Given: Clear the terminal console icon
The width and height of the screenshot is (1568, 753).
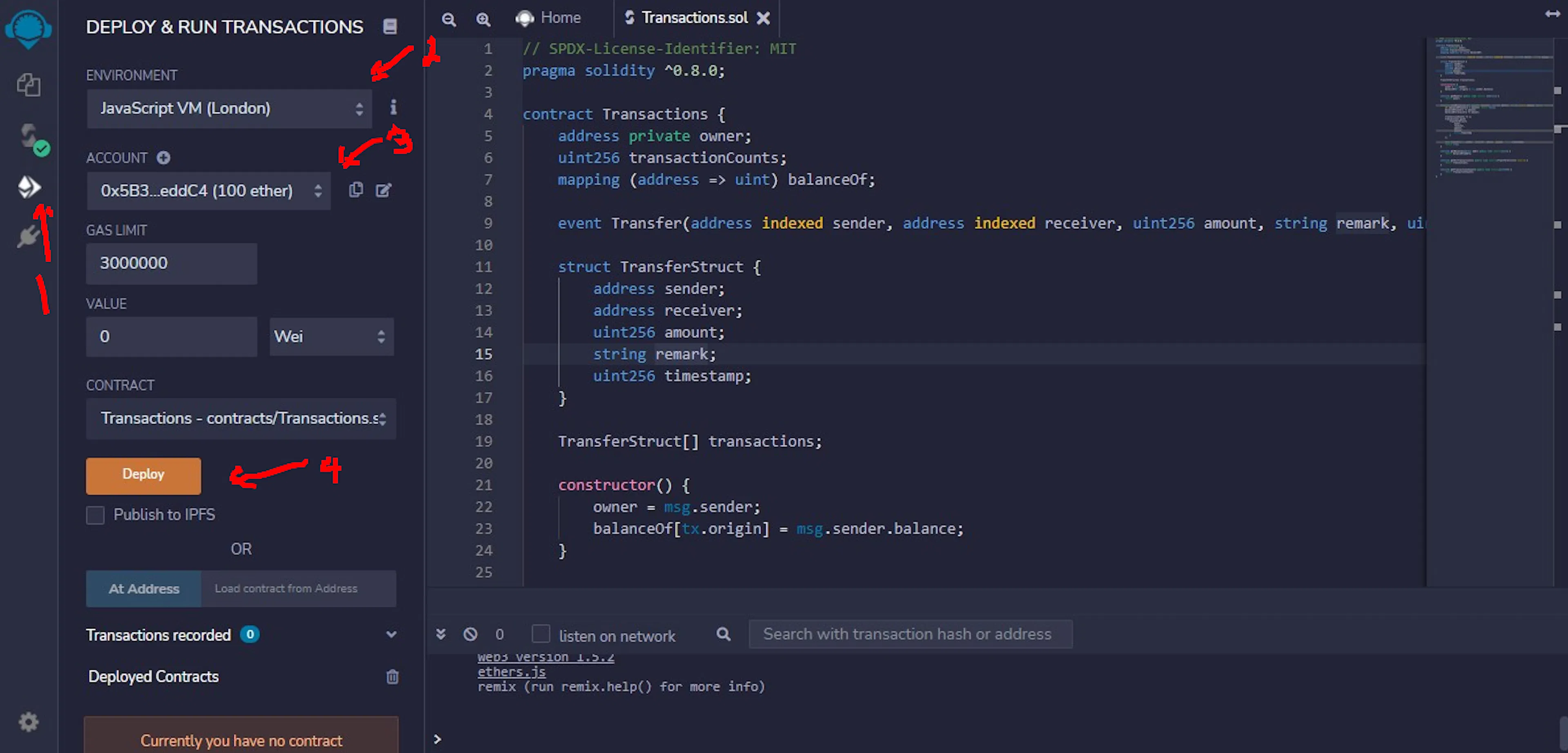Looking at the screenshot, I should 470,634.
